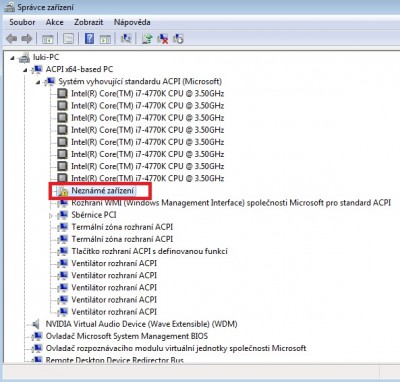
Task: Open the Nápověda menu
Action: [x=132, y=22]
